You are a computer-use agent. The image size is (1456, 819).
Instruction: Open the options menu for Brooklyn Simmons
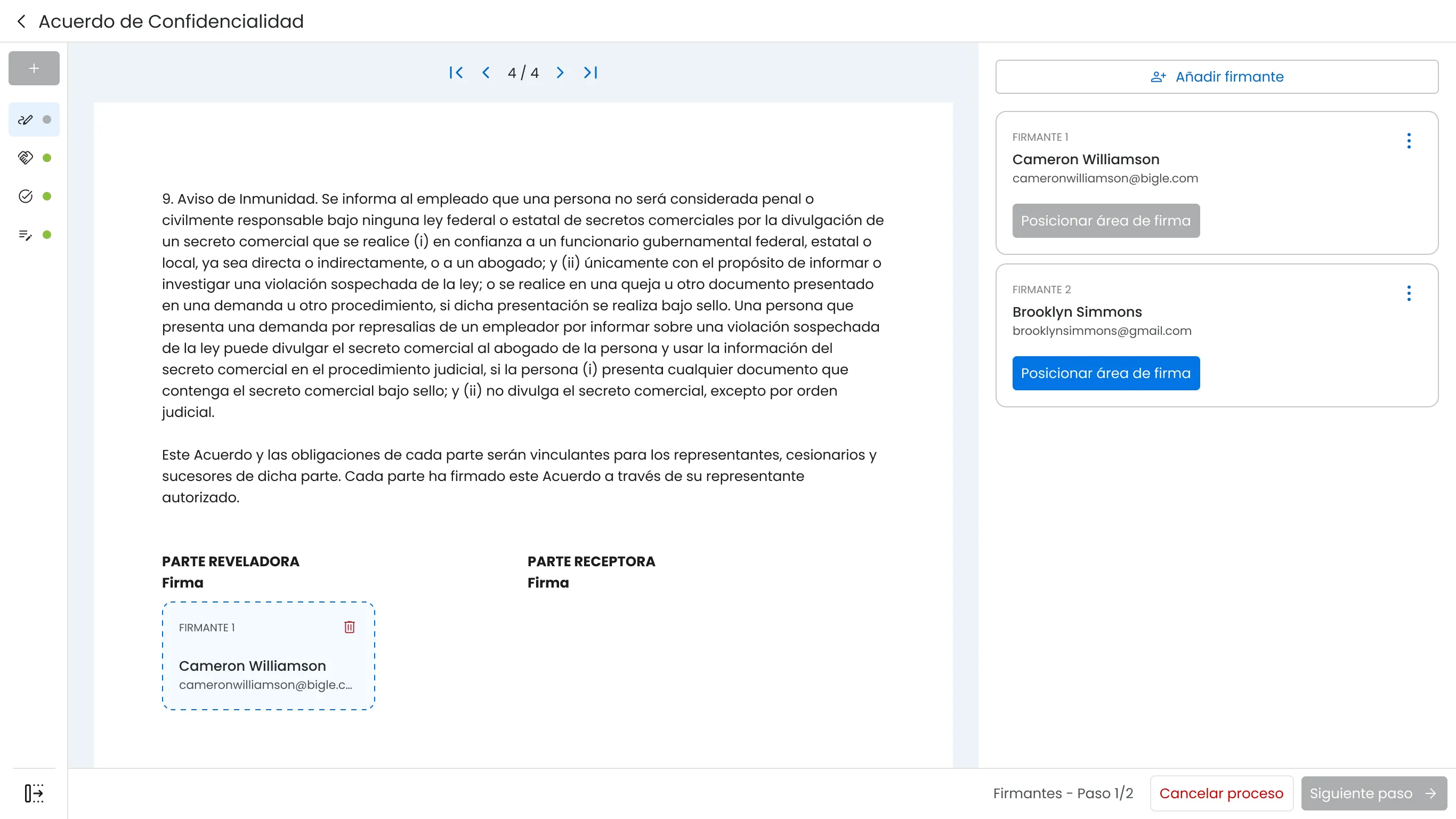[1409, 293]
